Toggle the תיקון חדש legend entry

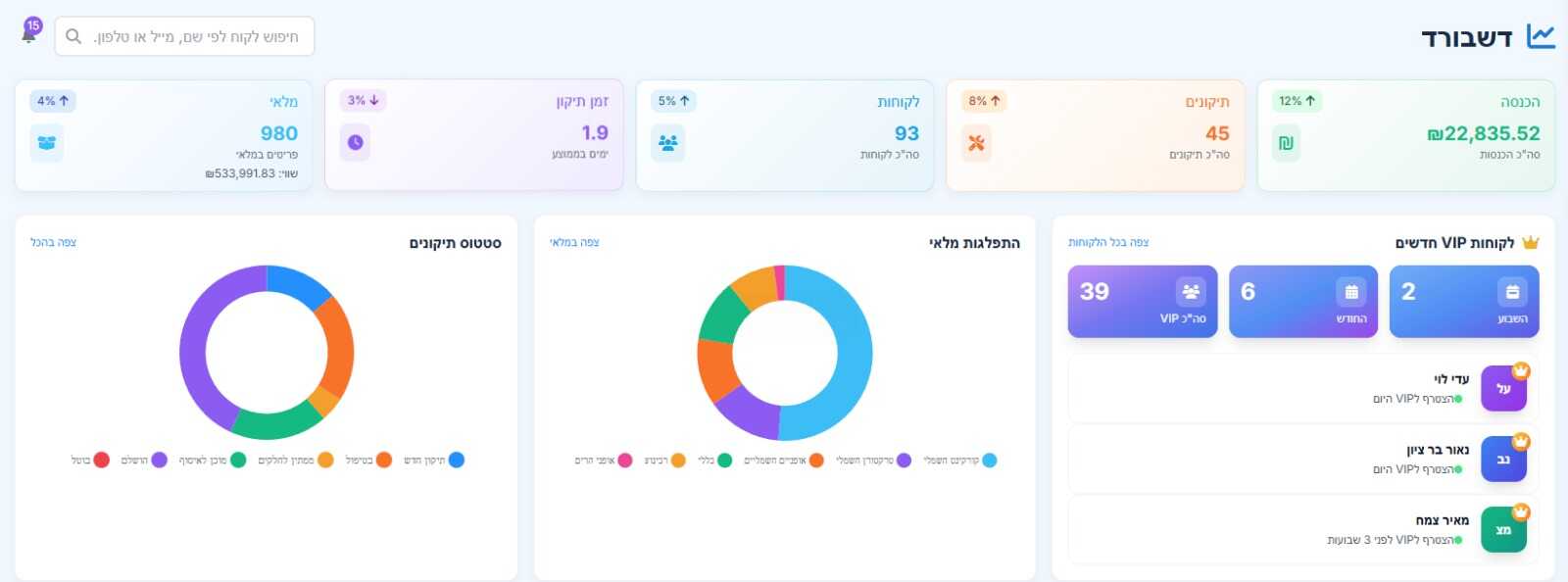click(434, 461)
